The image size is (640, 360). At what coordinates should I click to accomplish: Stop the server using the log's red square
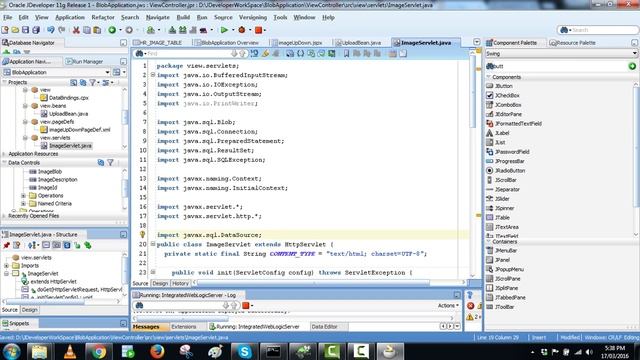click(246, 305)
